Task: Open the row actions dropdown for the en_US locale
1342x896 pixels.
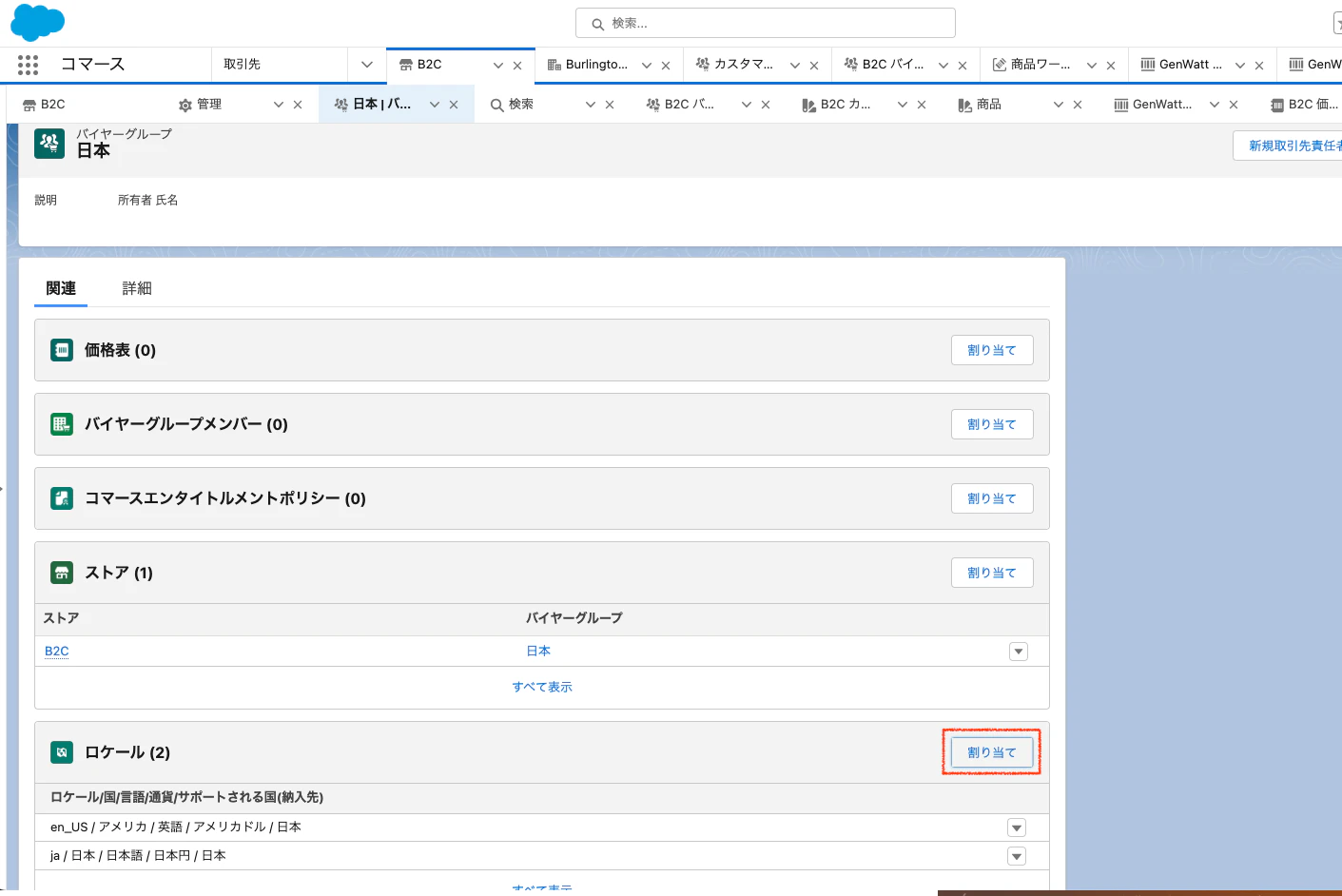Action: click(1017, 828)
